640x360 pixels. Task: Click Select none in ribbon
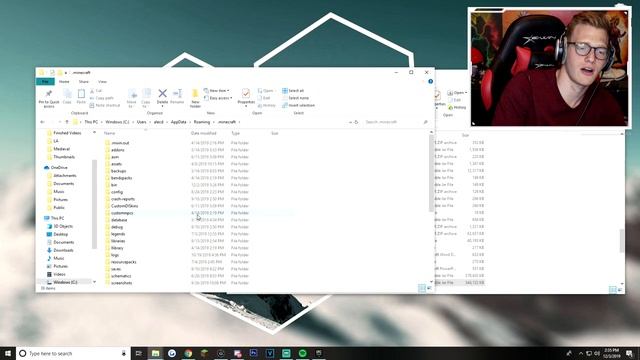coord(295,98)
